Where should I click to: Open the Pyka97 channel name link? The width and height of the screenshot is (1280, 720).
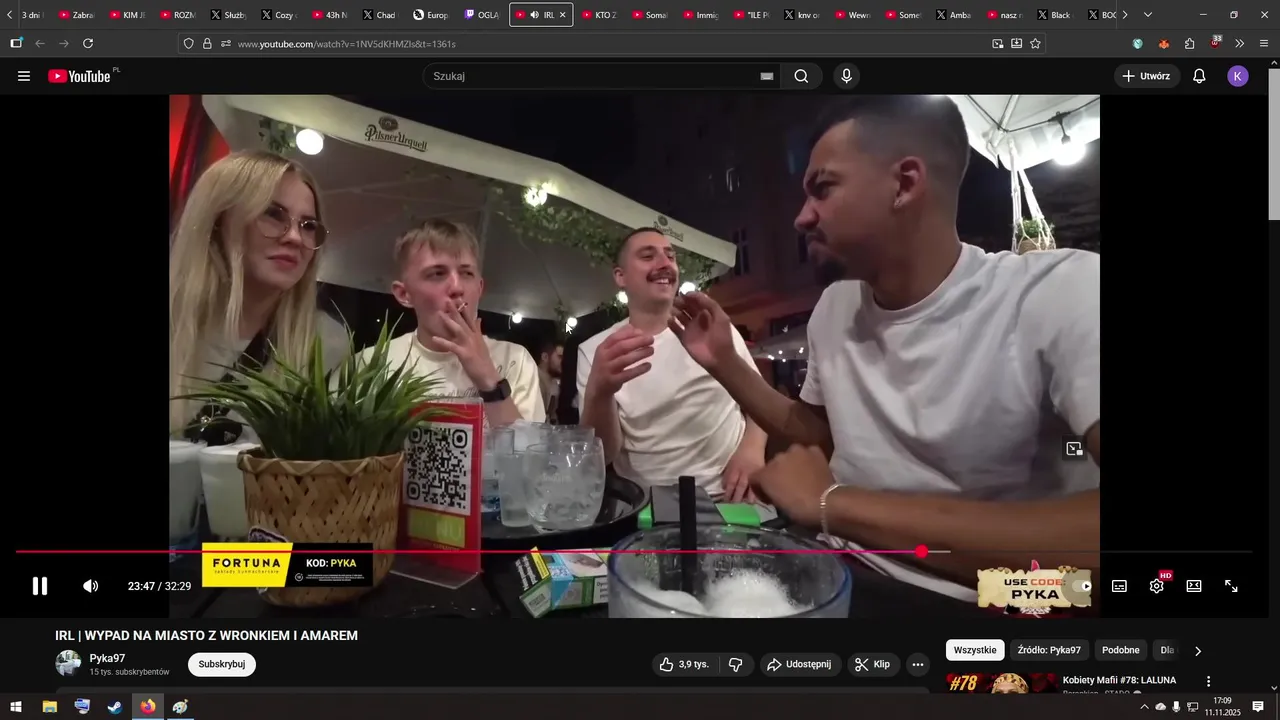[x=107, y=658]
